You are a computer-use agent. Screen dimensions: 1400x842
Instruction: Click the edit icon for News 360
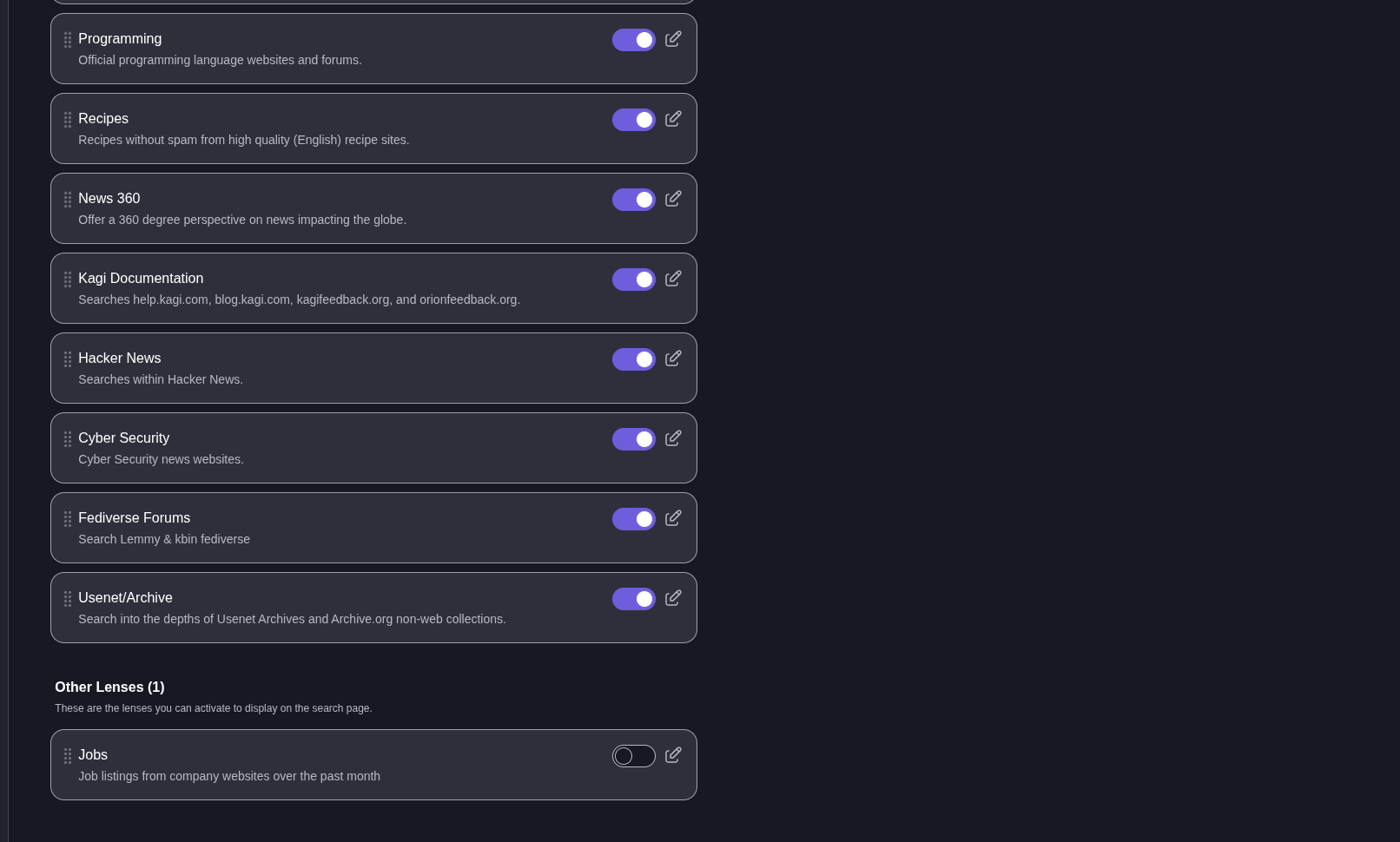coord(673,199)
